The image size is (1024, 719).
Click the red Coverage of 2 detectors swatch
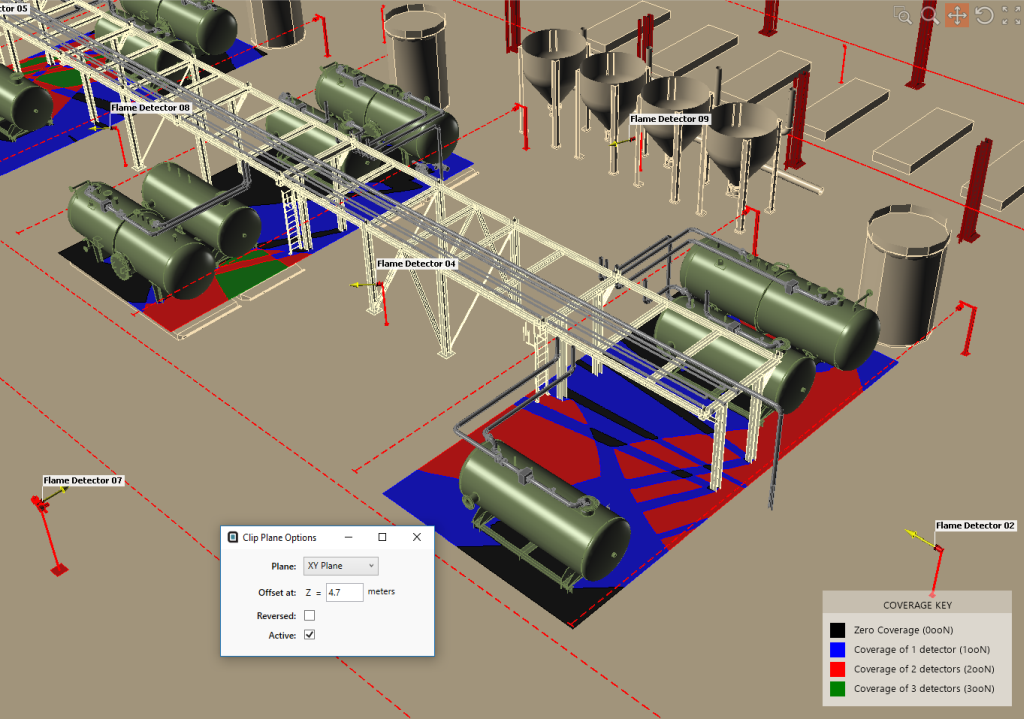(x=836, y=669)
